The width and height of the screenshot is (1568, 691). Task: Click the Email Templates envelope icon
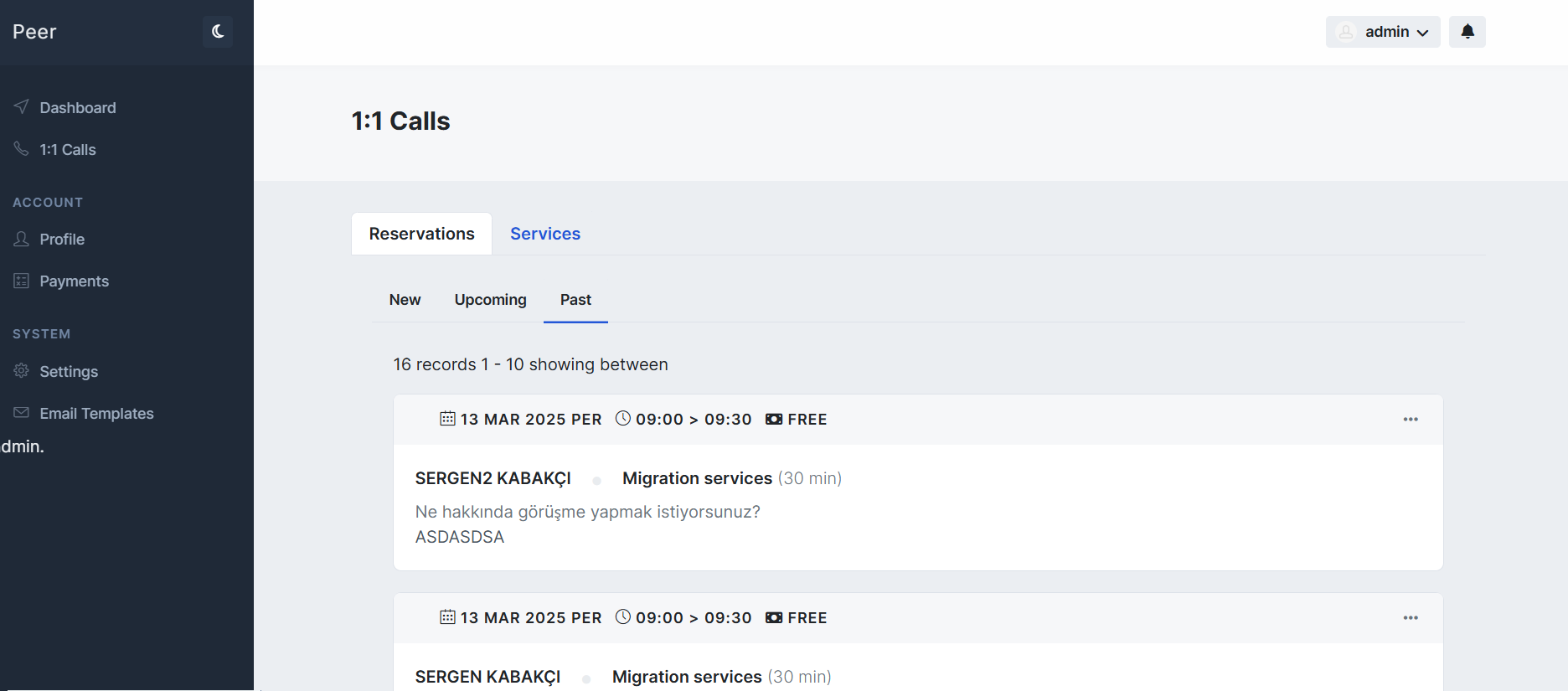pos(22,413)
